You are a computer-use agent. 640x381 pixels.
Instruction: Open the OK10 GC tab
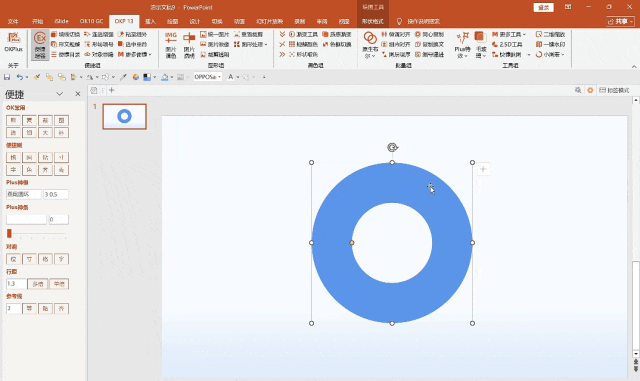coord(91,21)
